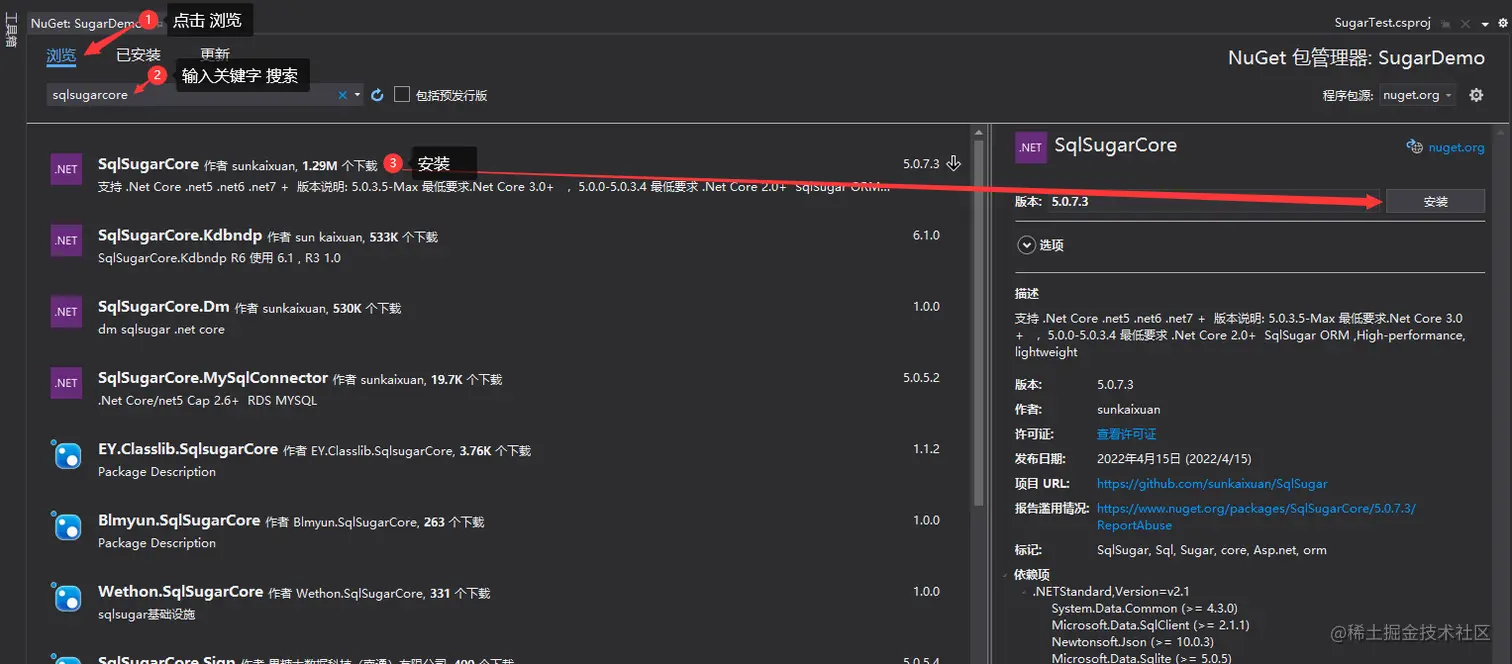This screenshot has height=664, width=1512.
Task: Select the SqlSugarCore.MySqlConnector package
Action: coord(500,387)
